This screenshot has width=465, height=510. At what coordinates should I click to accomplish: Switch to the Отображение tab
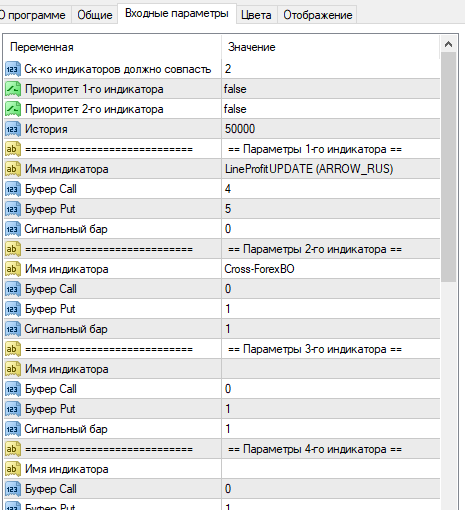coord(318,15)
